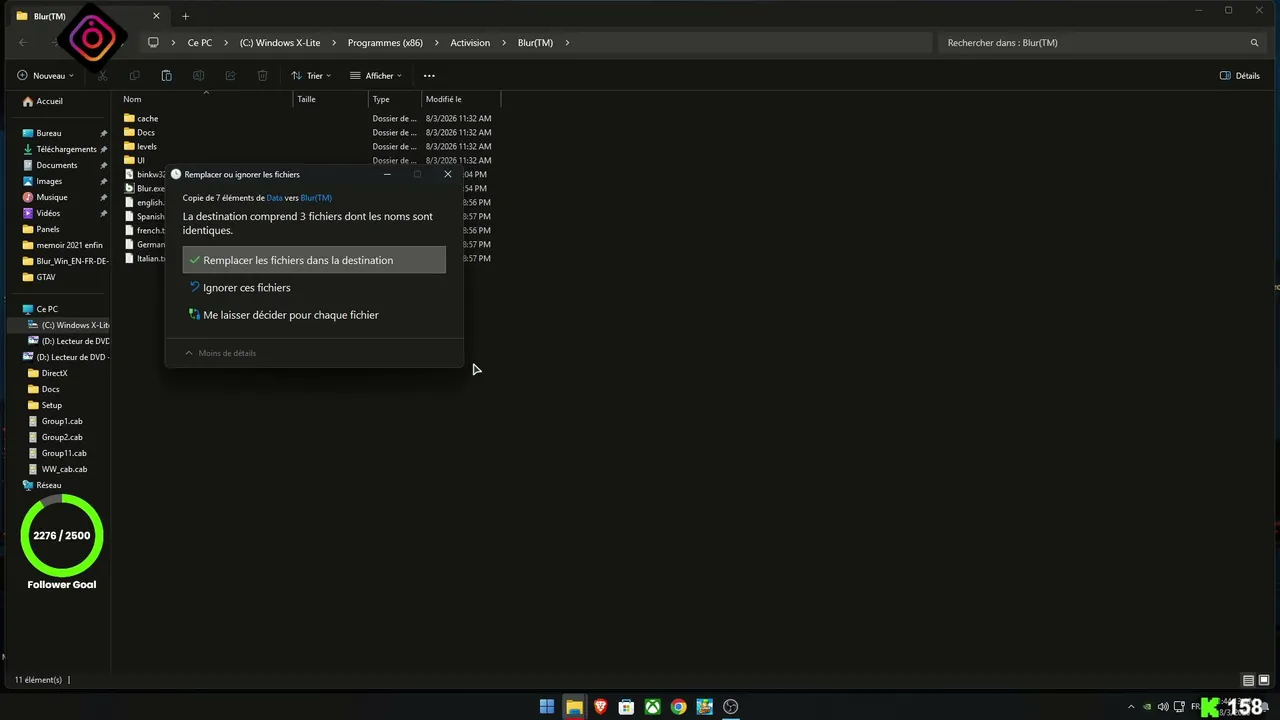This screenshot has width=1280, height=720.
Task: Switch to large icons view at bottom right
Action: (1264, 680)
